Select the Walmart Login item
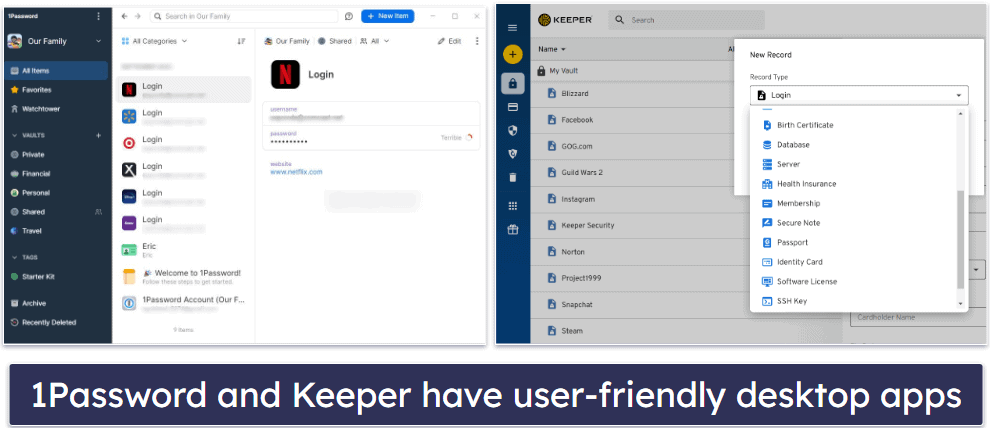 tap(184, 116)
